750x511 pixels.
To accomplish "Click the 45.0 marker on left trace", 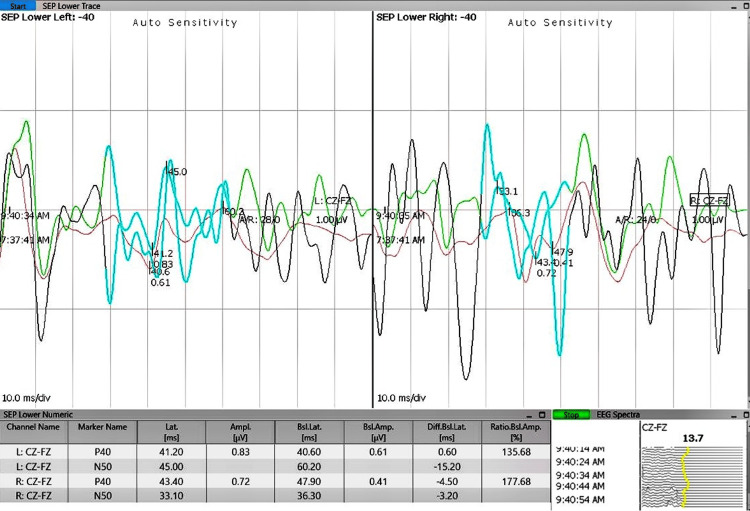I will (x=177, y=172).
